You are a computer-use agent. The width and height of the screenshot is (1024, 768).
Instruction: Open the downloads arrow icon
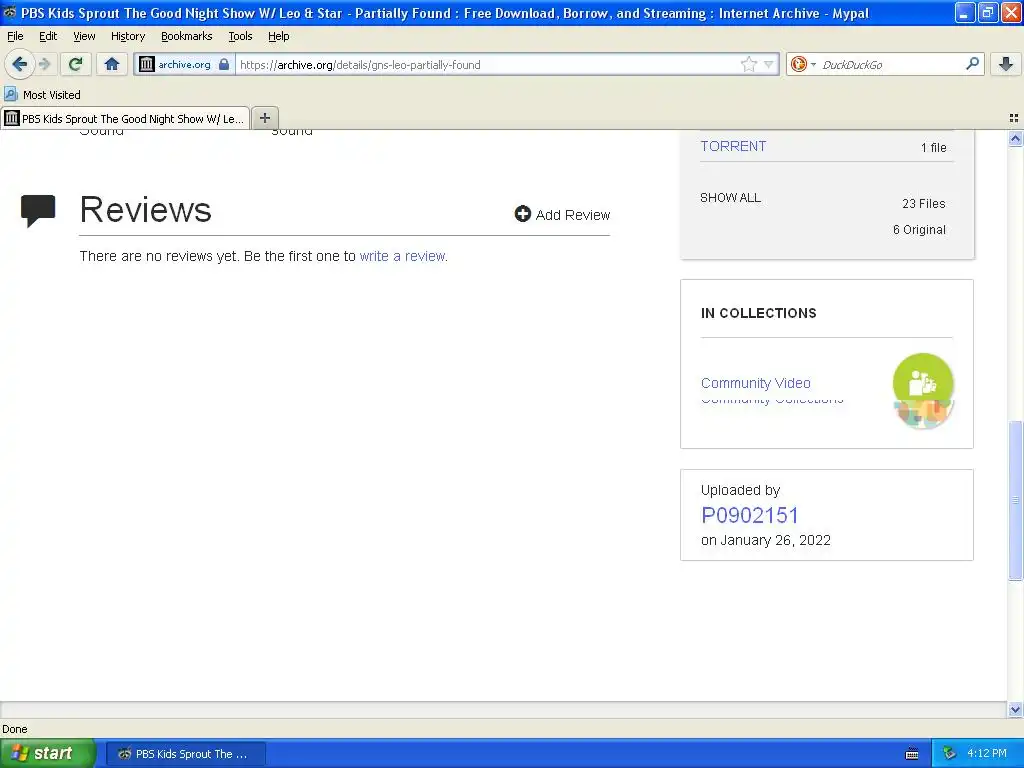coord(1006,63)
